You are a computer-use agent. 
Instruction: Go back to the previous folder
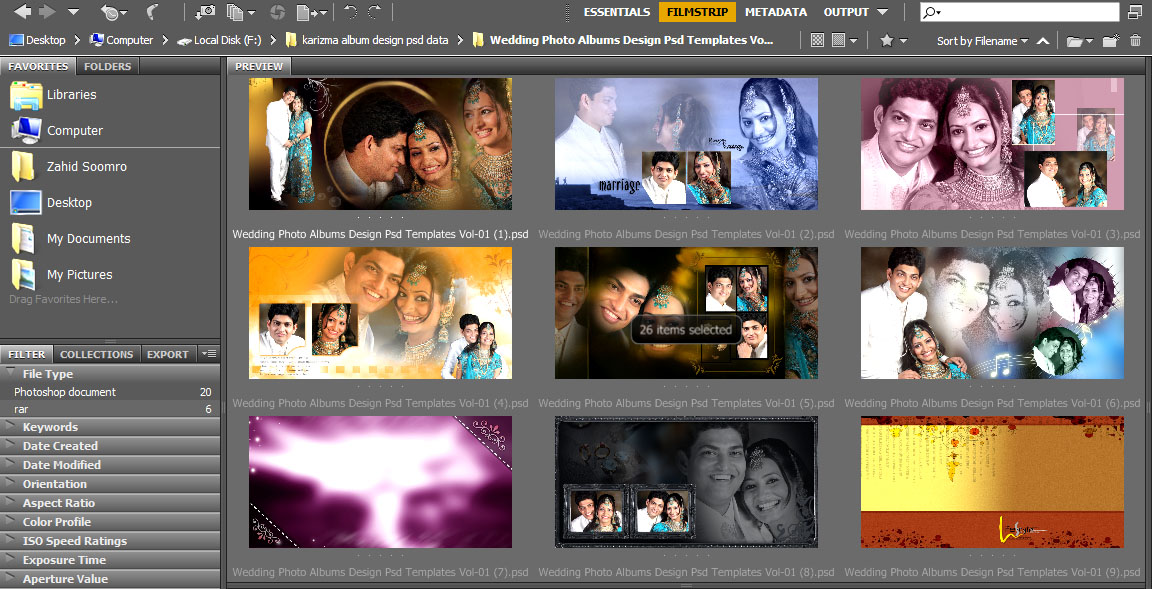tap(23, 12)
